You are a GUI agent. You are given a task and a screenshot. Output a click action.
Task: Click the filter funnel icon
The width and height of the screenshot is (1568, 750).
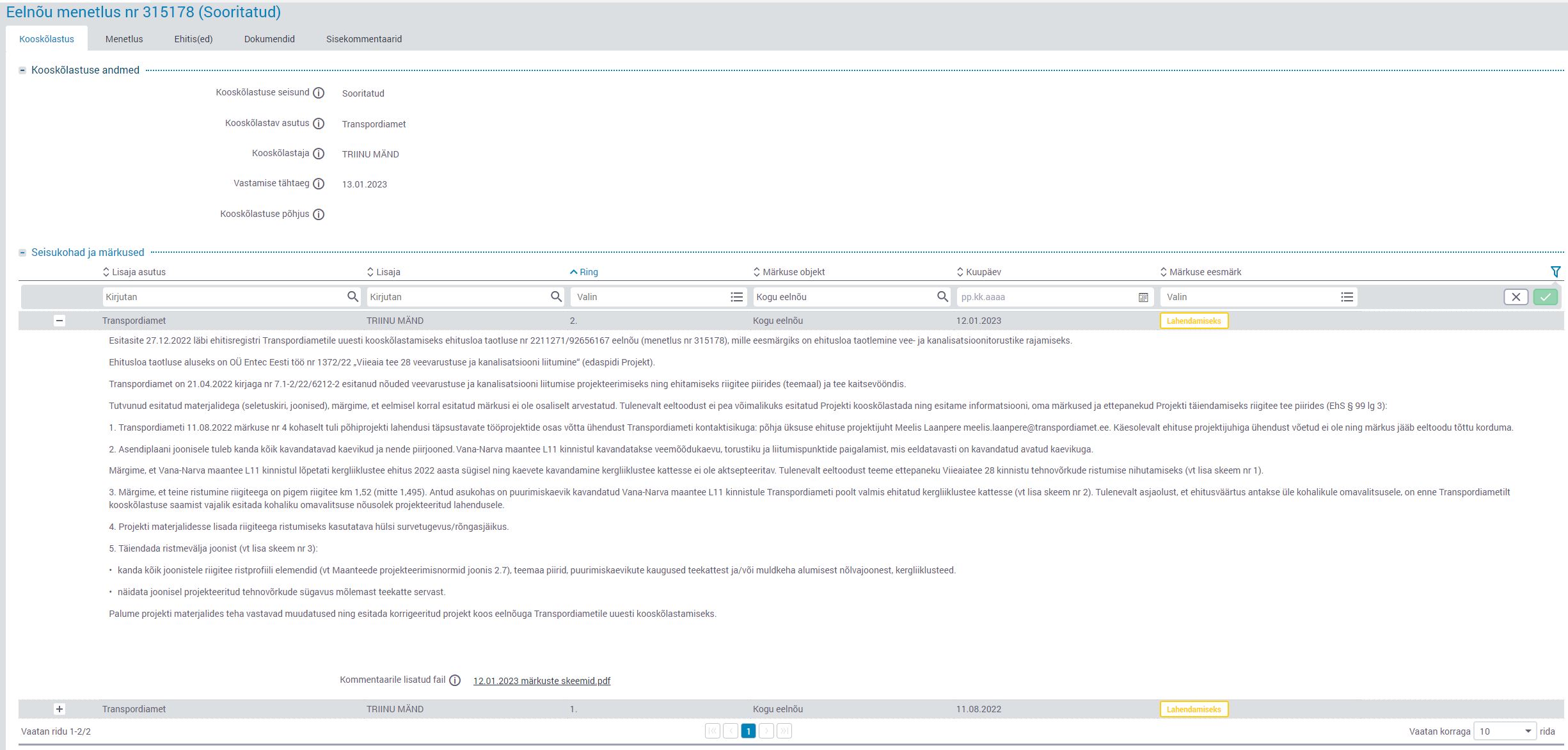pyautogui.click(x=1555, y=272)
